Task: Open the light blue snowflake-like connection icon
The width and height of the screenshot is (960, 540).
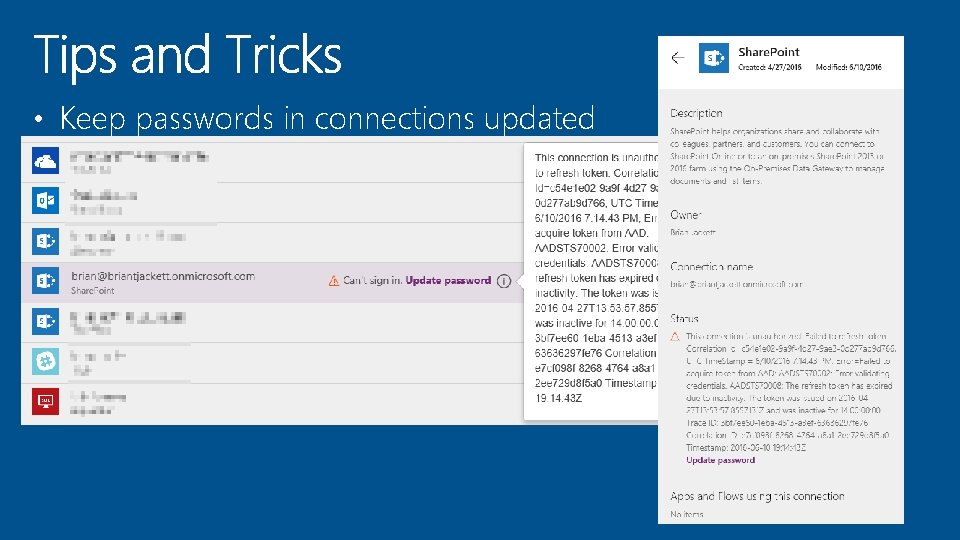Action: coord(45,361)
